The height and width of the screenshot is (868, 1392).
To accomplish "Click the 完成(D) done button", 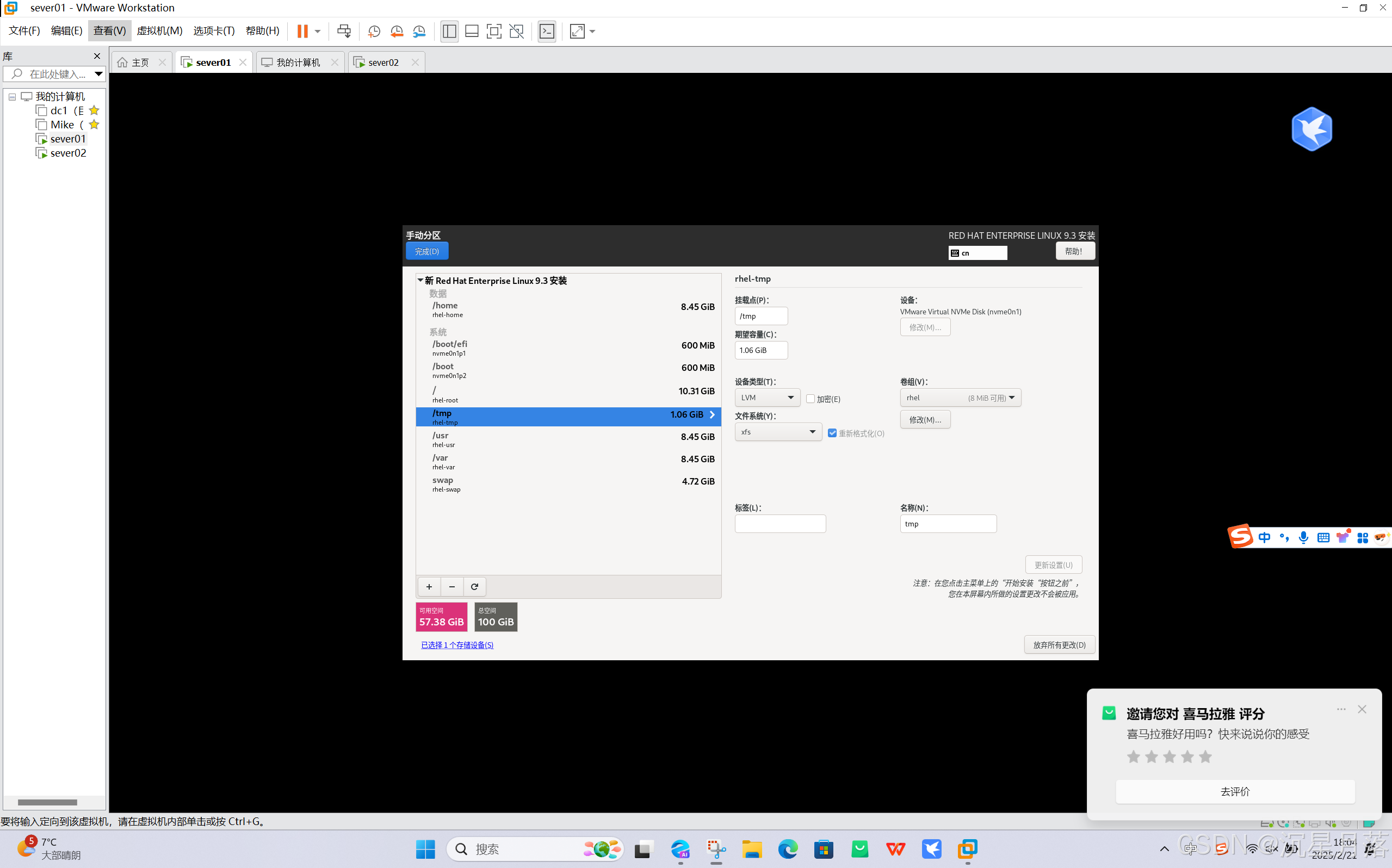I will click(x=426, y=251).
